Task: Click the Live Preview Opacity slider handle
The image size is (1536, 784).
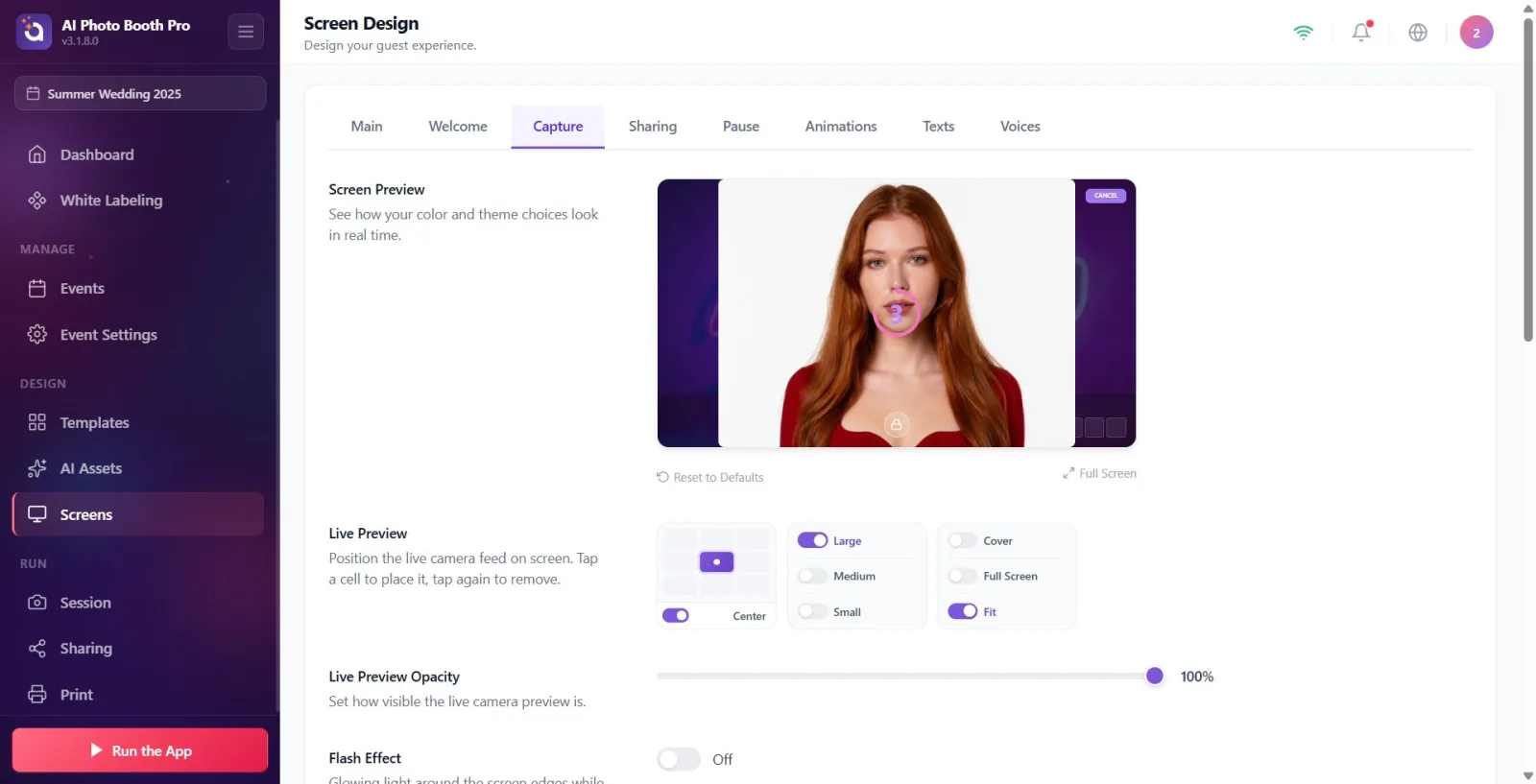Action: tap(1155, 677)
